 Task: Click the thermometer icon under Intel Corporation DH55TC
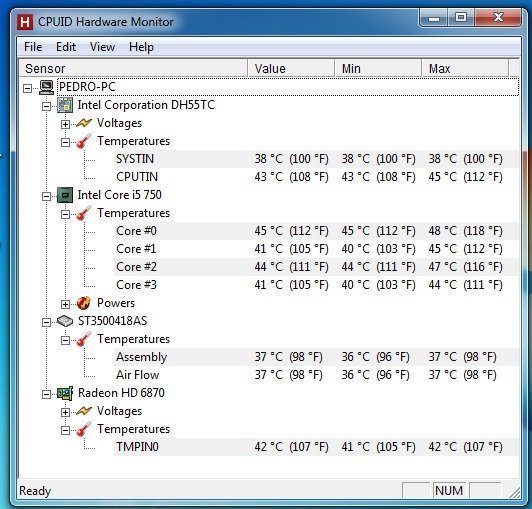click(x=84, y=141)
